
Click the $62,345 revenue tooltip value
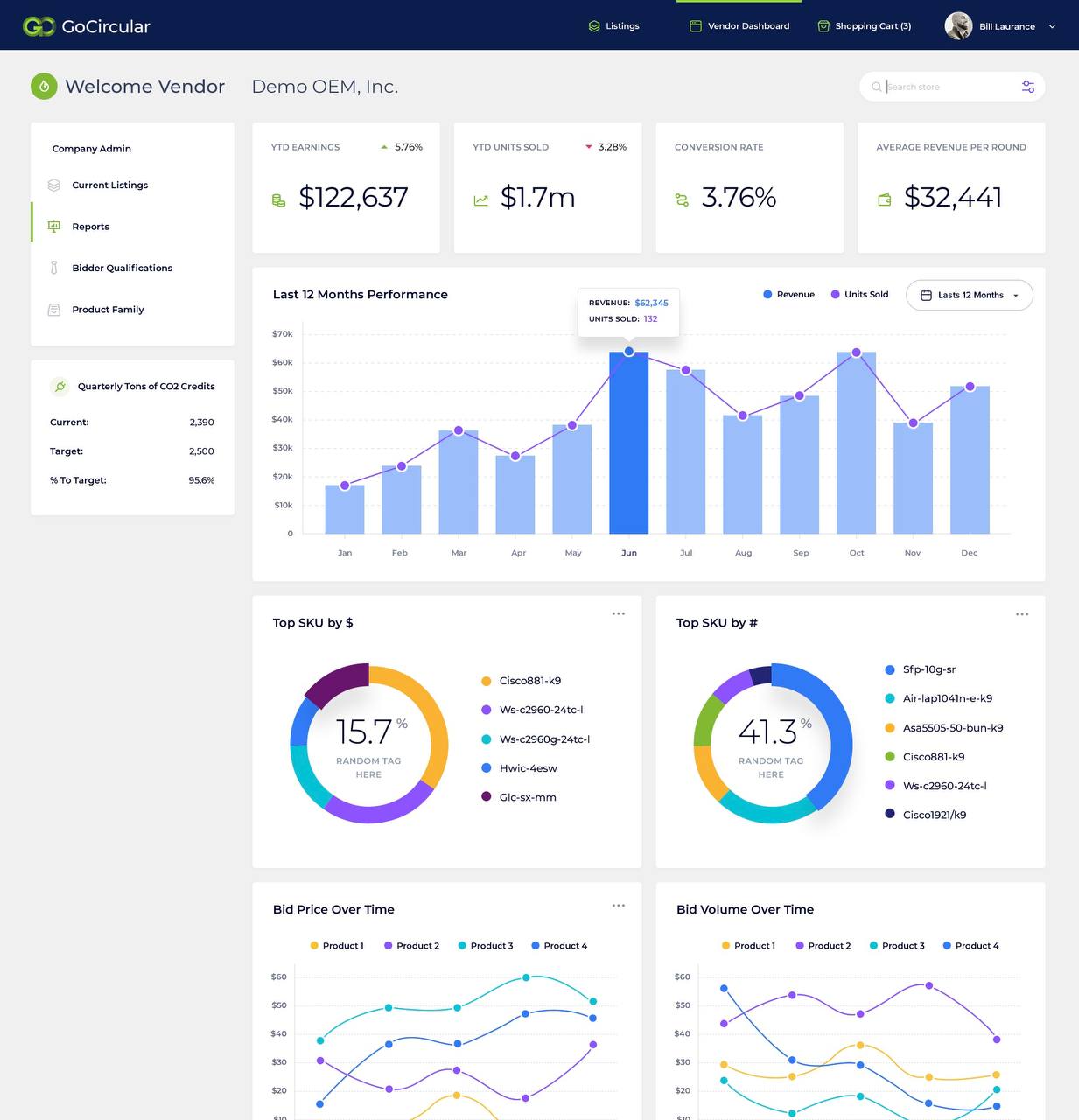651,303
